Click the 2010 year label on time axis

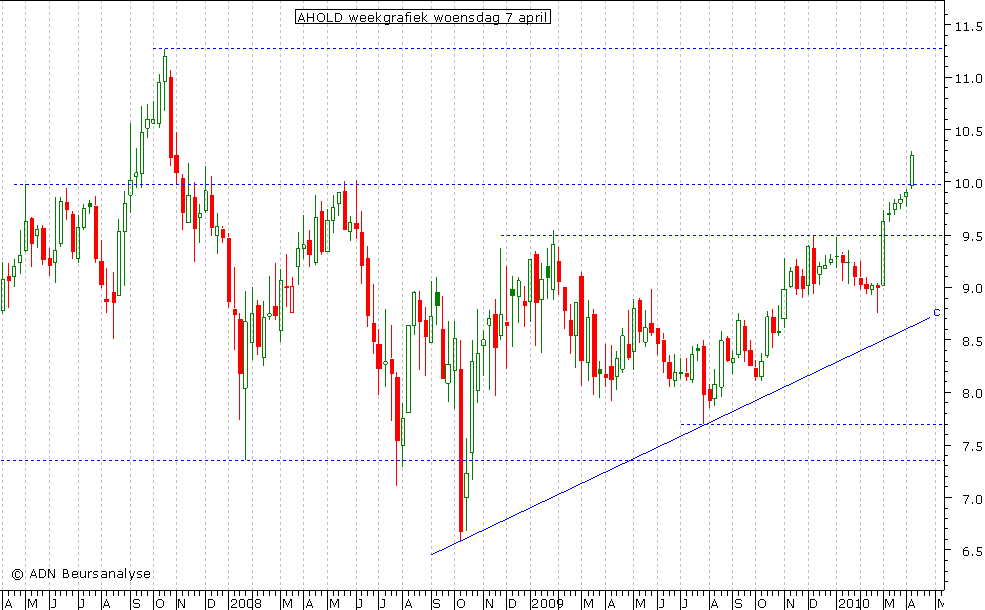pos(854,603)
